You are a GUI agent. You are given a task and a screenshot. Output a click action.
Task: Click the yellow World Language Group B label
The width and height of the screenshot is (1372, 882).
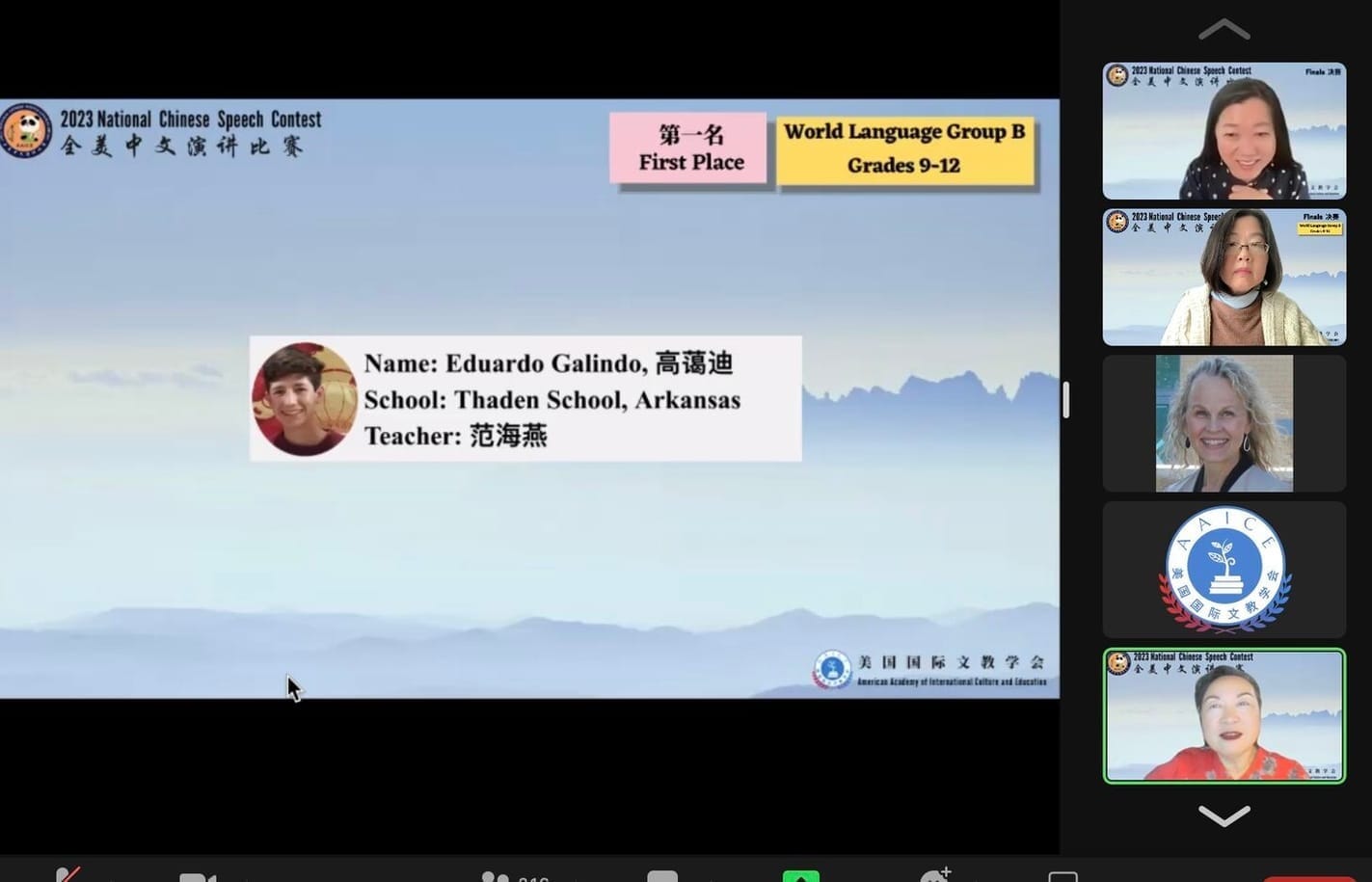coord(903,148)
